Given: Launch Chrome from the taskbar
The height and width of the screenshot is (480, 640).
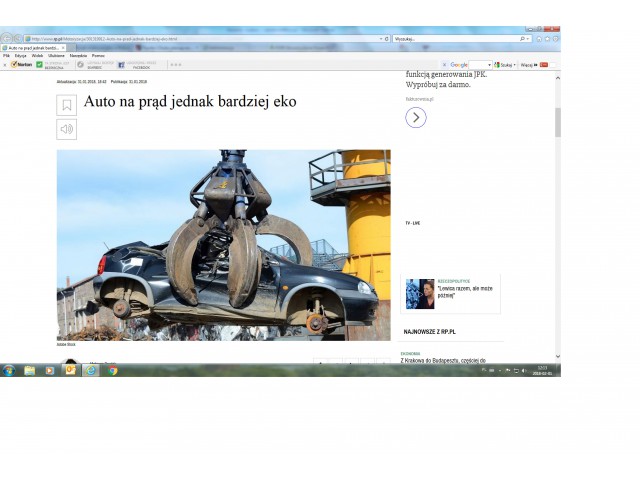Looking at the screenshot, I should [112, 370].
